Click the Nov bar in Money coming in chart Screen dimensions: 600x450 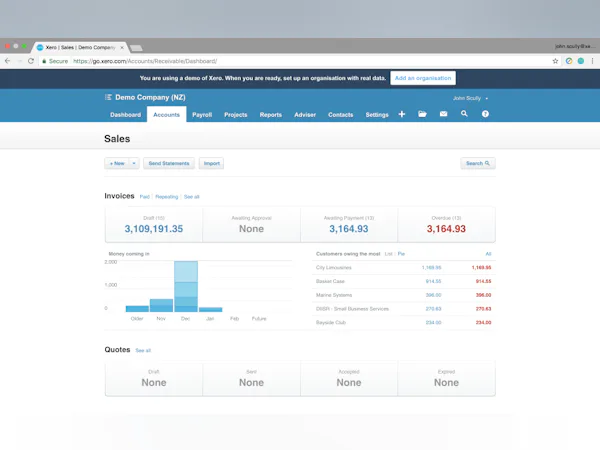161,305
